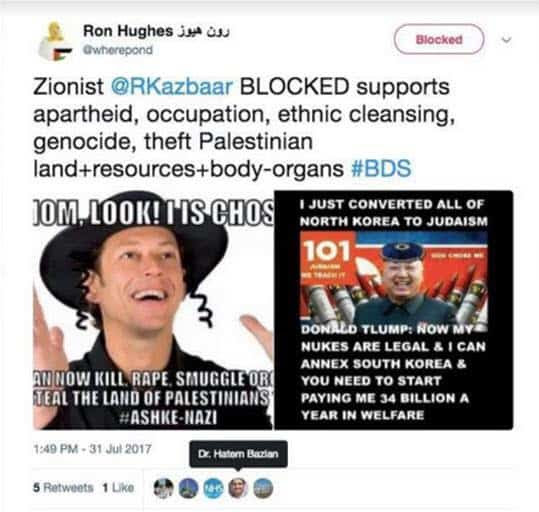Image resolution: width=539 pixels, height=512 pixels.
Task: Open the first liker avatar showing a group photo
Action: (163, 488)
